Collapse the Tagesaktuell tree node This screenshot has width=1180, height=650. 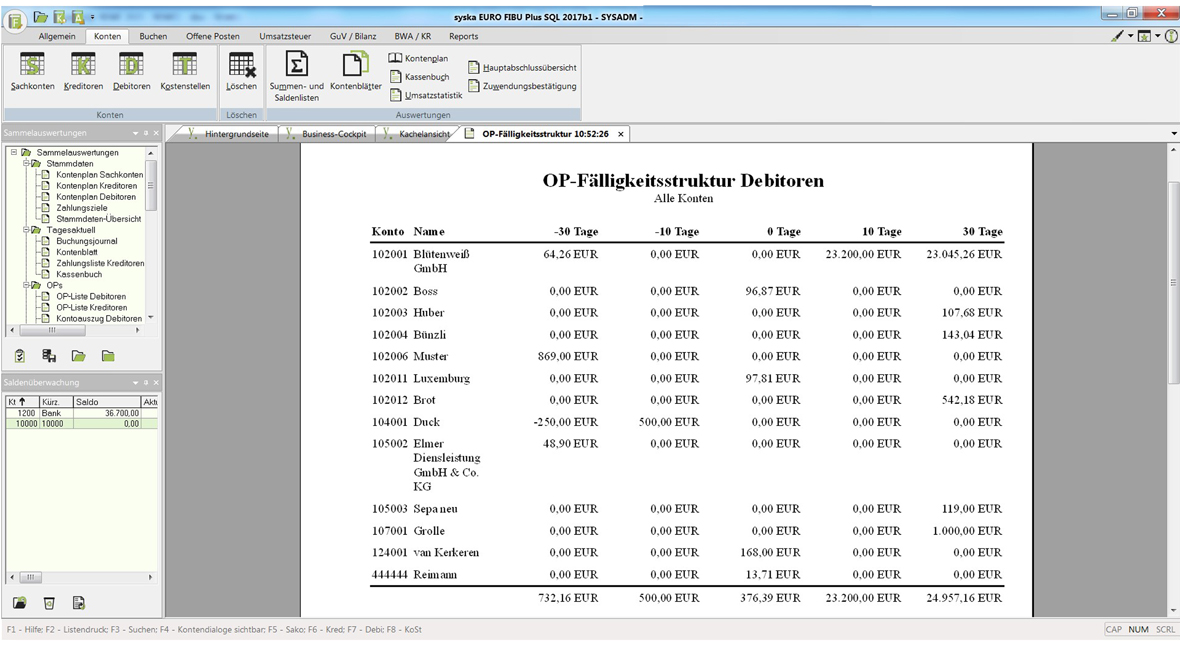click(27, 230)
